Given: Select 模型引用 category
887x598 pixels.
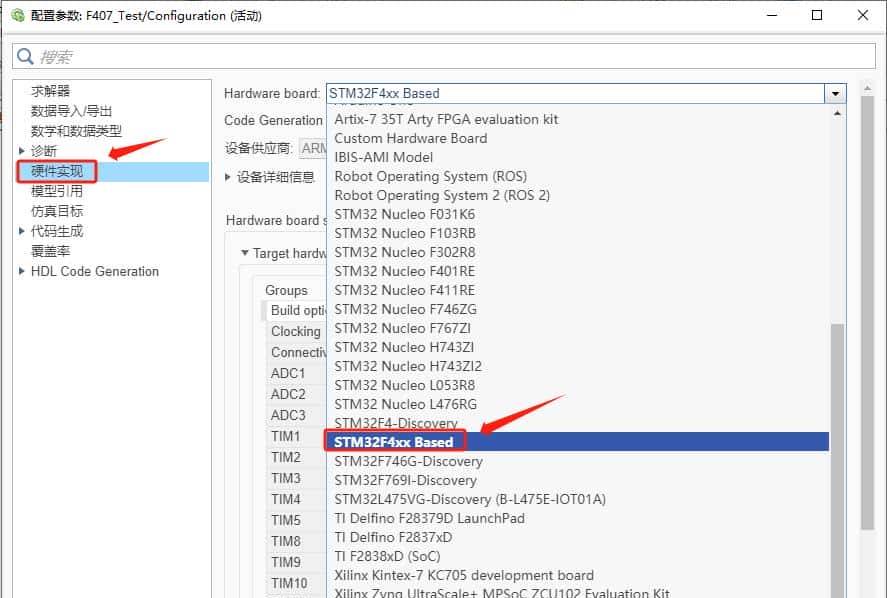Looking at the screenshot, I should 57,191.
